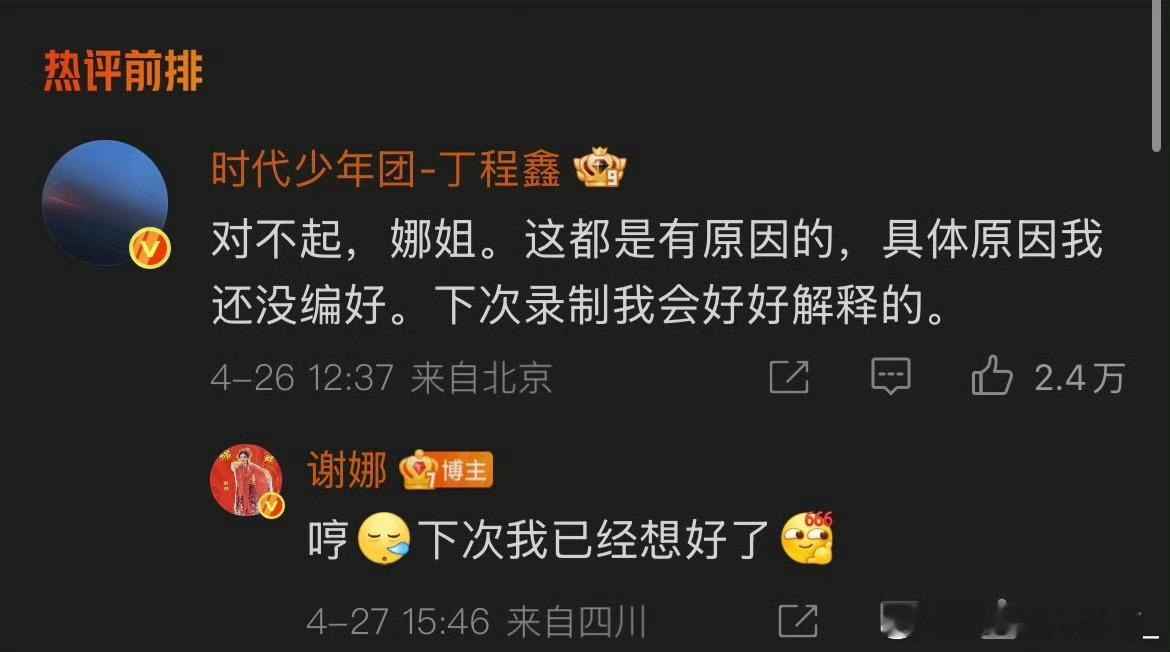Click the orange 博主 tag
The height and width of the screenshot is (652, 1170).
pyautogui.click(x=466, y=470)
